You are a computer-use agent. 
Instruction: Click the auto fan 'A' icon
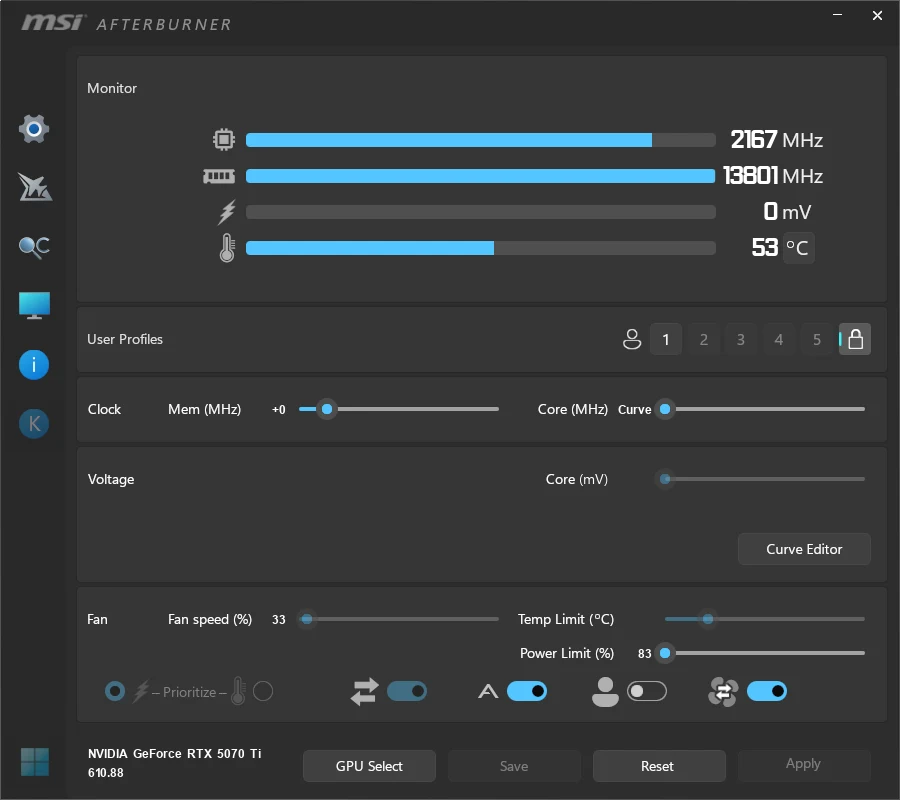coord(488,692)
